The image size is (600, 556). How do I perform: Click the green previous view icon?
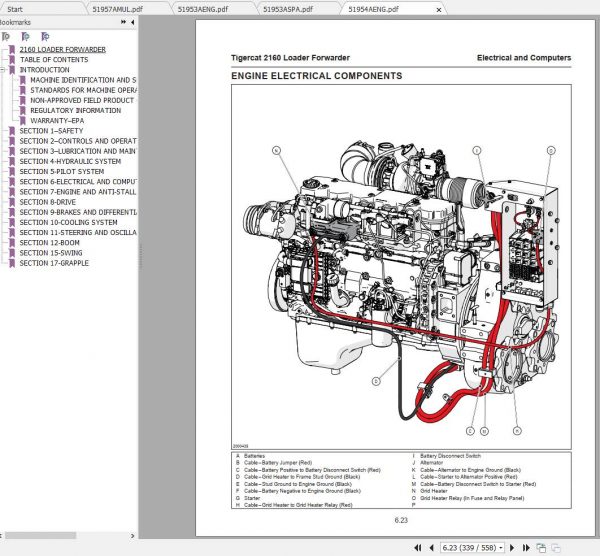pos(541,548)
